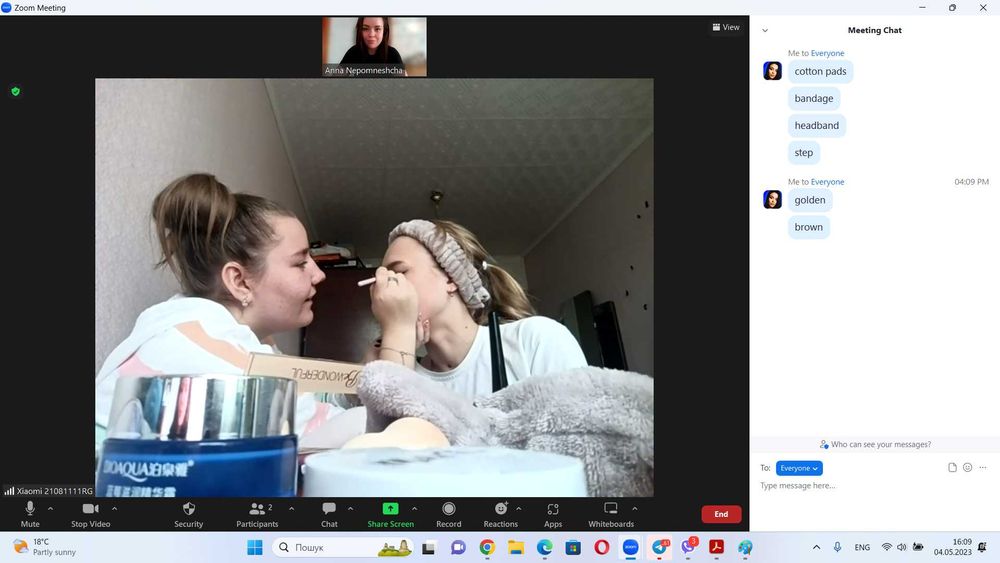Open Task View in the taskbar
The image size is (1000, 563).
(x=429, y=547)
